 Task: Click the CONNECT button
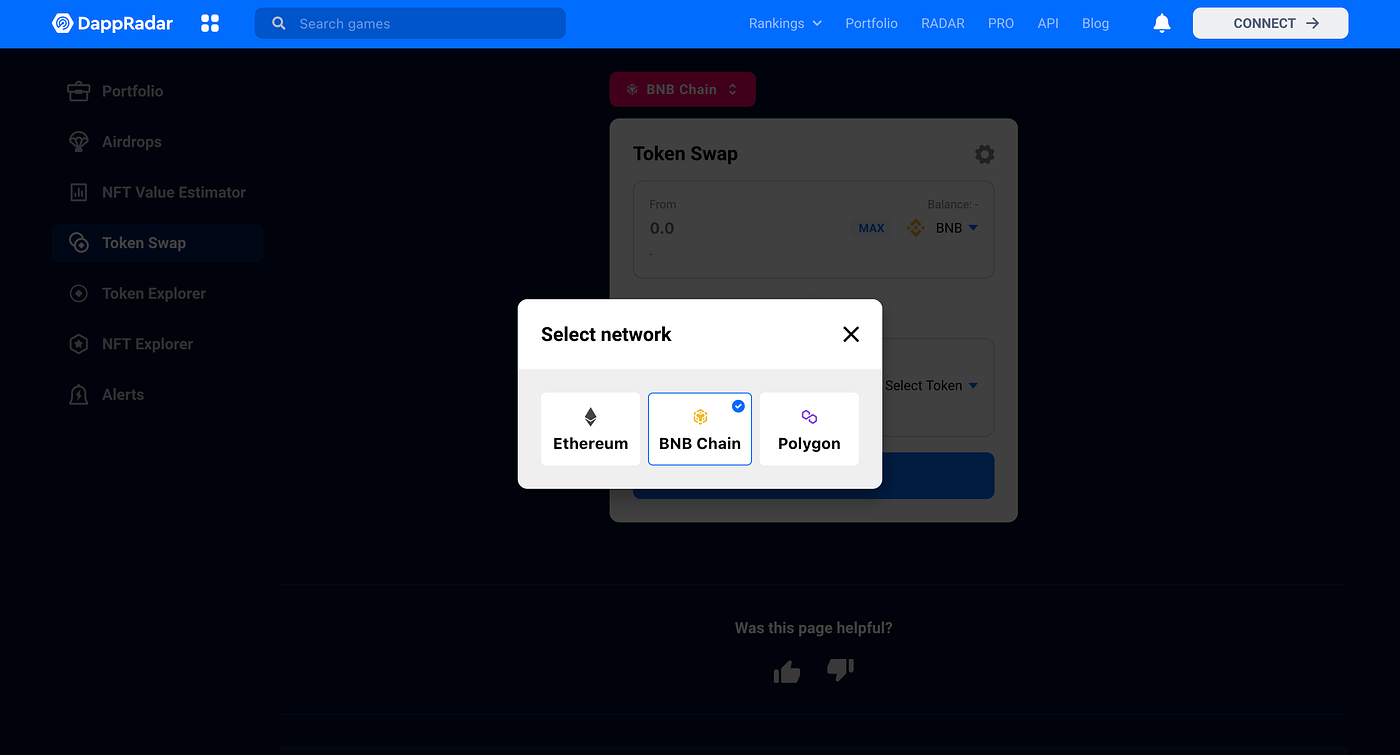tap(1270, 23)
